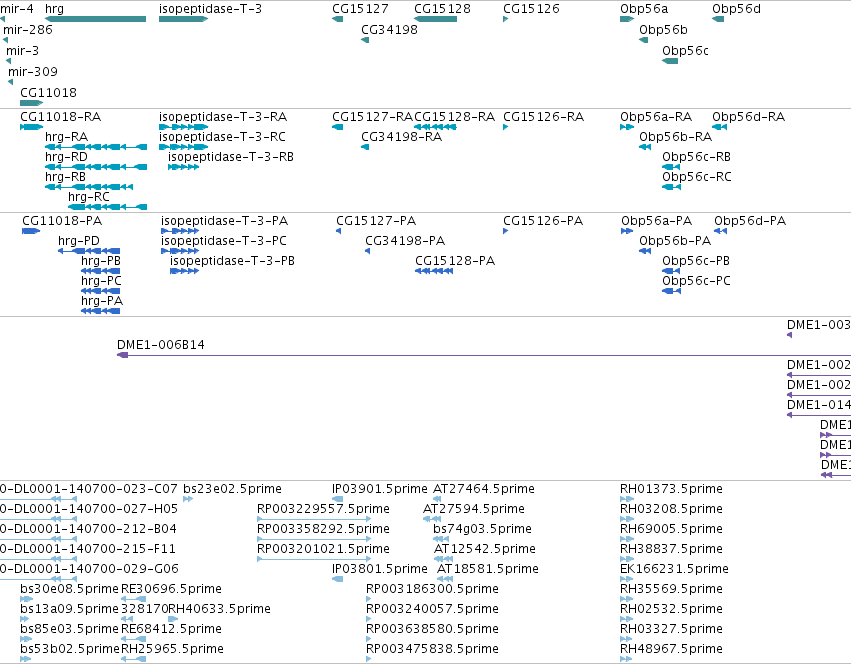The width and height of the screenshot is (851, 664).
Task: Select the Obp56c-PB protein label
Action: coord(696,261)
